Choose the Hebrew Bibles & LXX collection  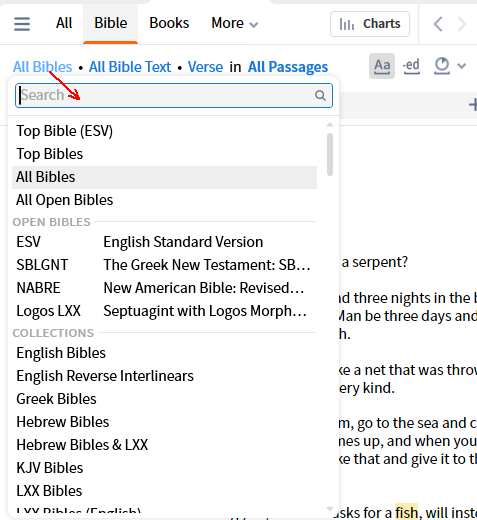click(164, 445)
